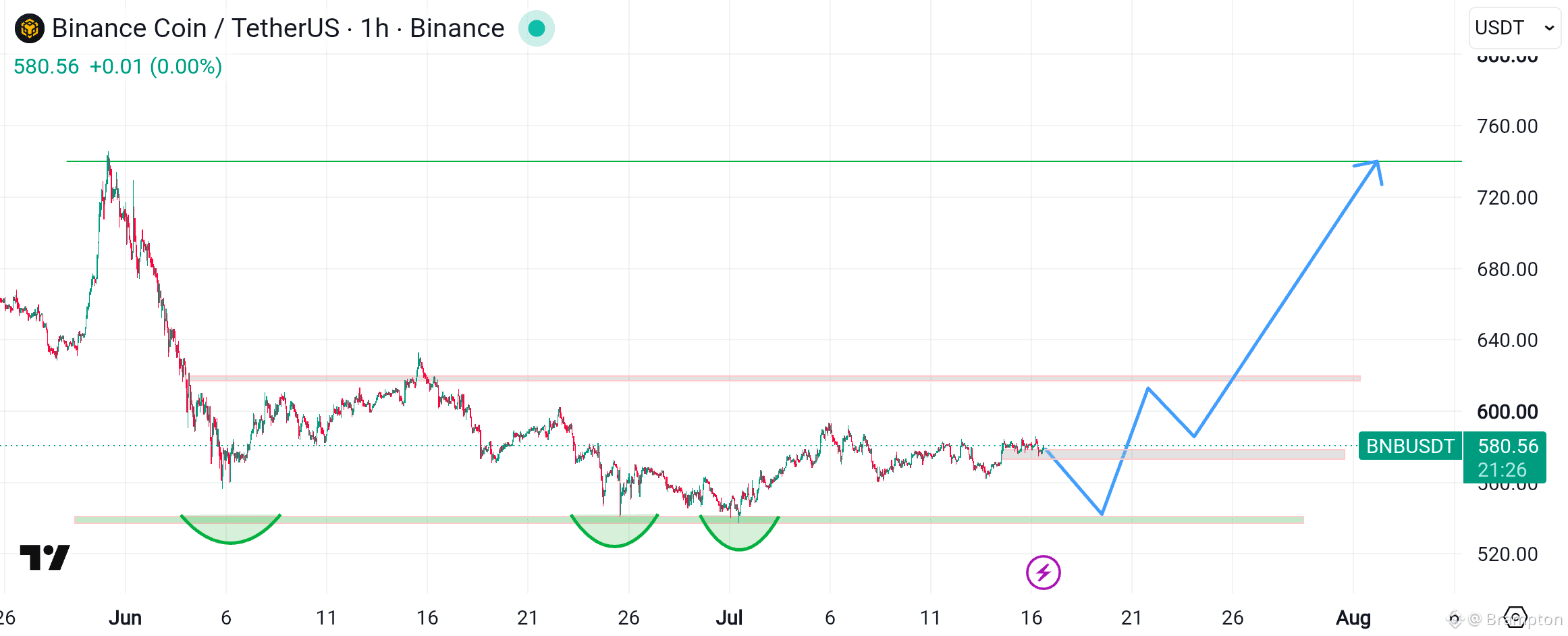Click the Aug label on the time axis
Image resolution: width=1568 pixels, height=636 pixels.
1353,618
